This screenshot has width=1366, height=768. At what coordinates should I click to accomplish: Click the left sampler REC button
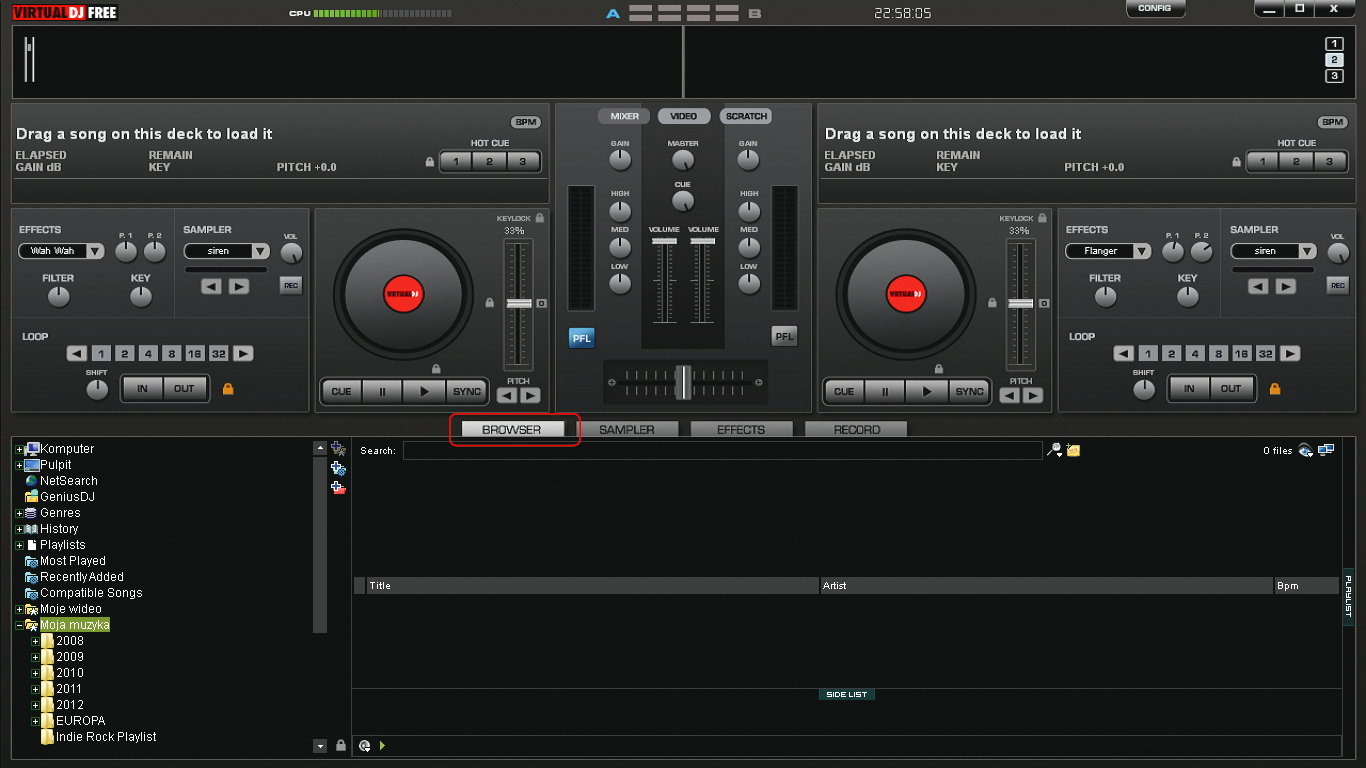291,286
